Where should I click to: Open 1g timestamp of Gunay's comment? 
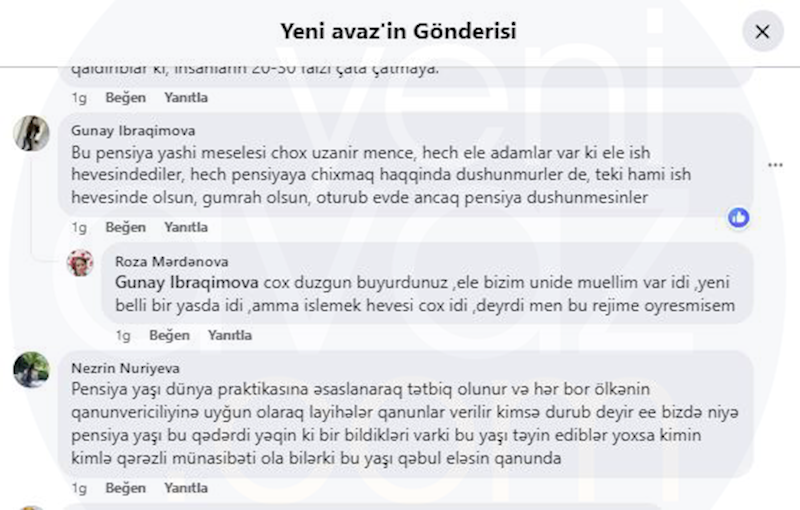coord(79,227)
